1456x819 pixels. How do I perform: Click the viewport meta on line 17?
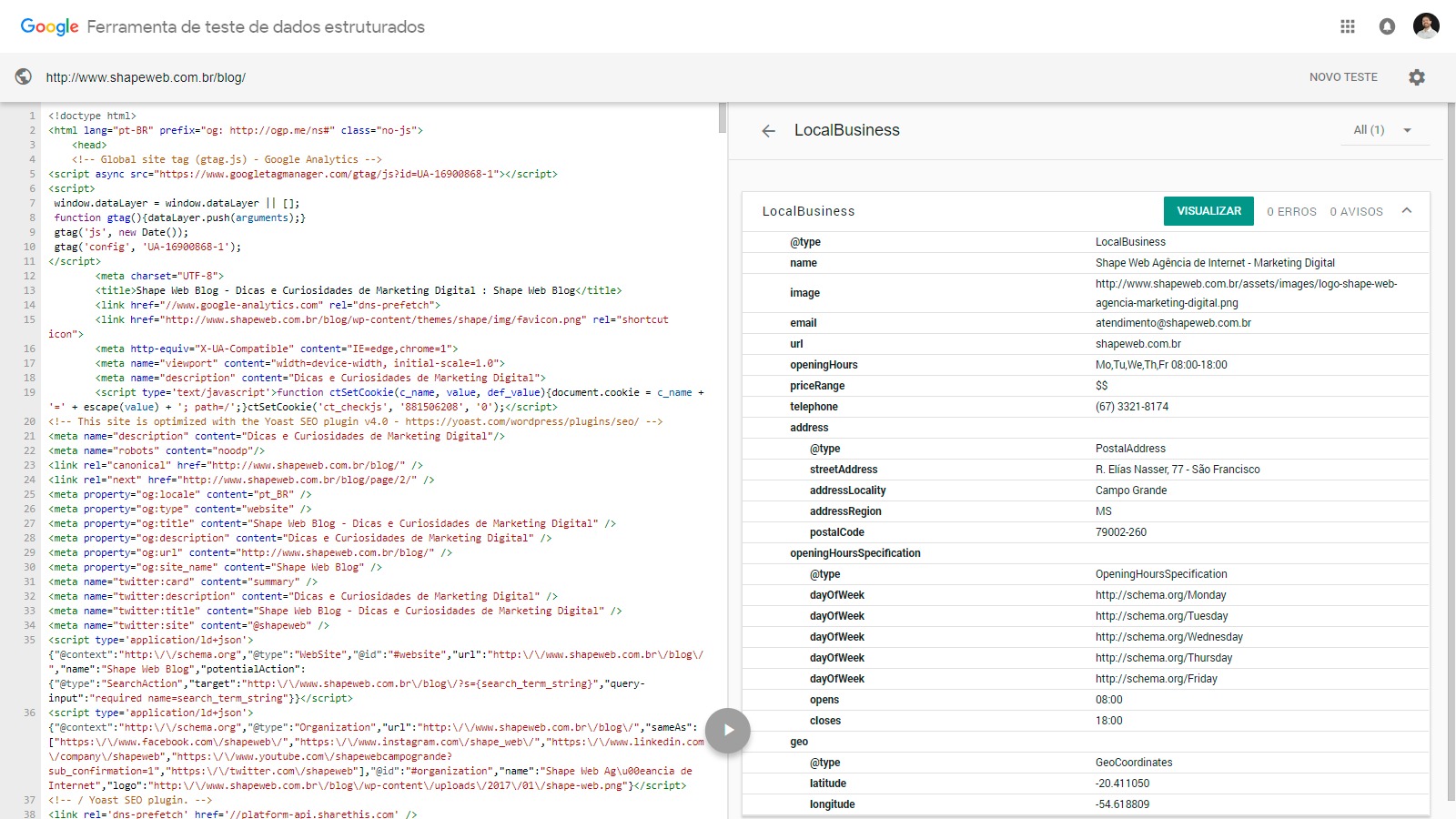pos(300,363)
